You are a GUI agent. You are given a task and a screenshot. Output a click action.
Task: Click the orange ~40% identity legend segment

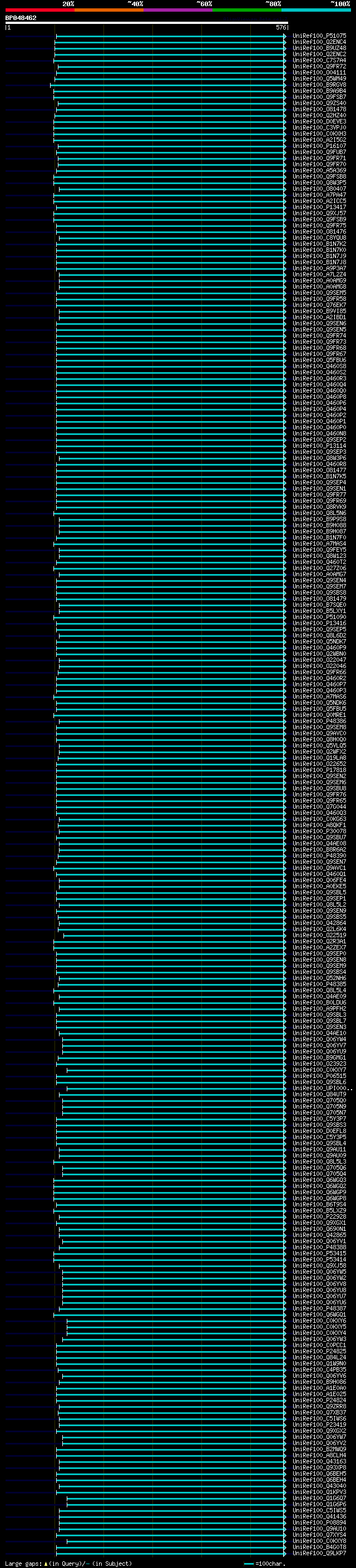[x=109, y=10]
